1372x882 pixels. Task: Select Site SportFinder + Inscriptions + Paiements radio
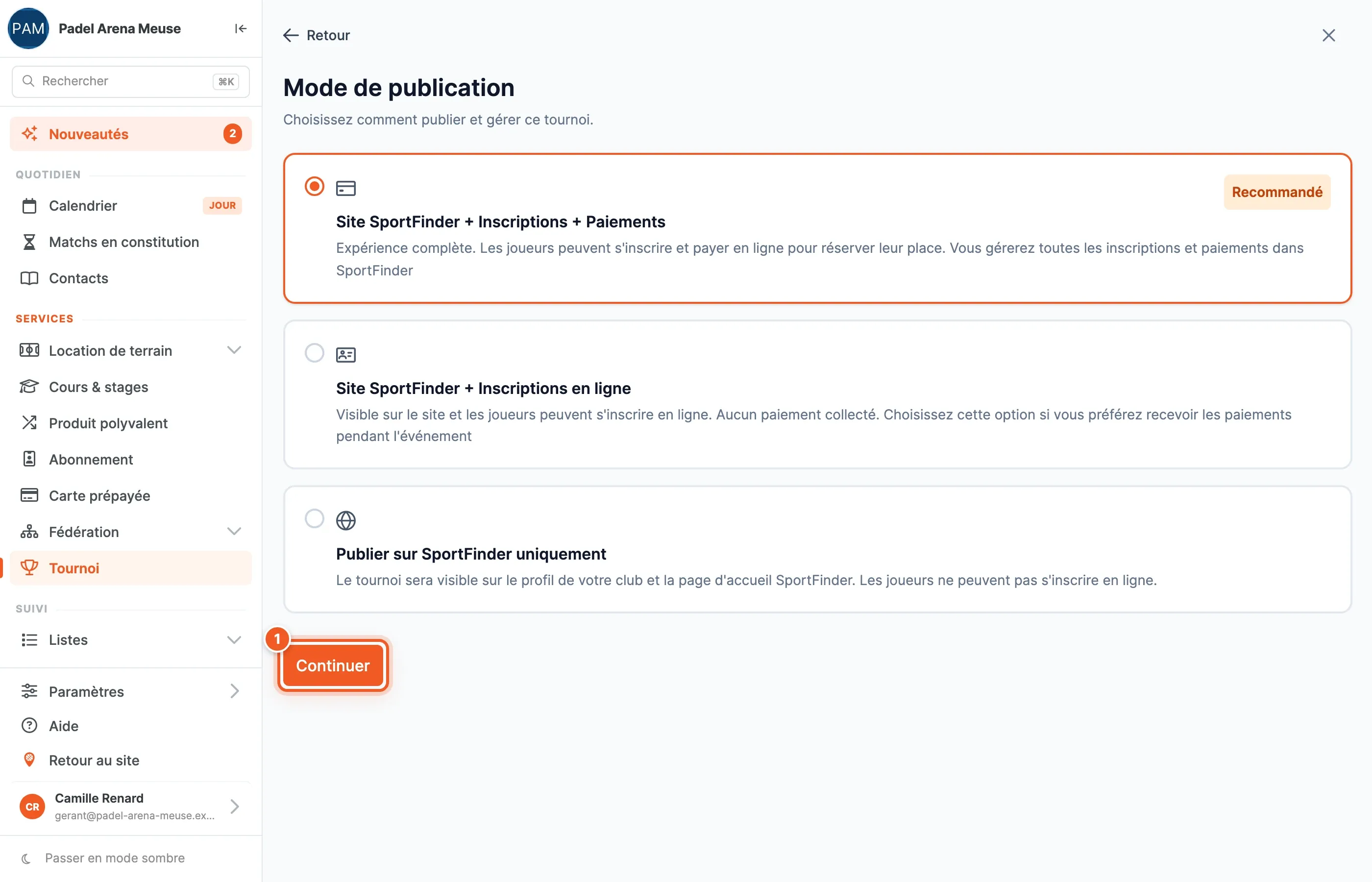(315, 186)
